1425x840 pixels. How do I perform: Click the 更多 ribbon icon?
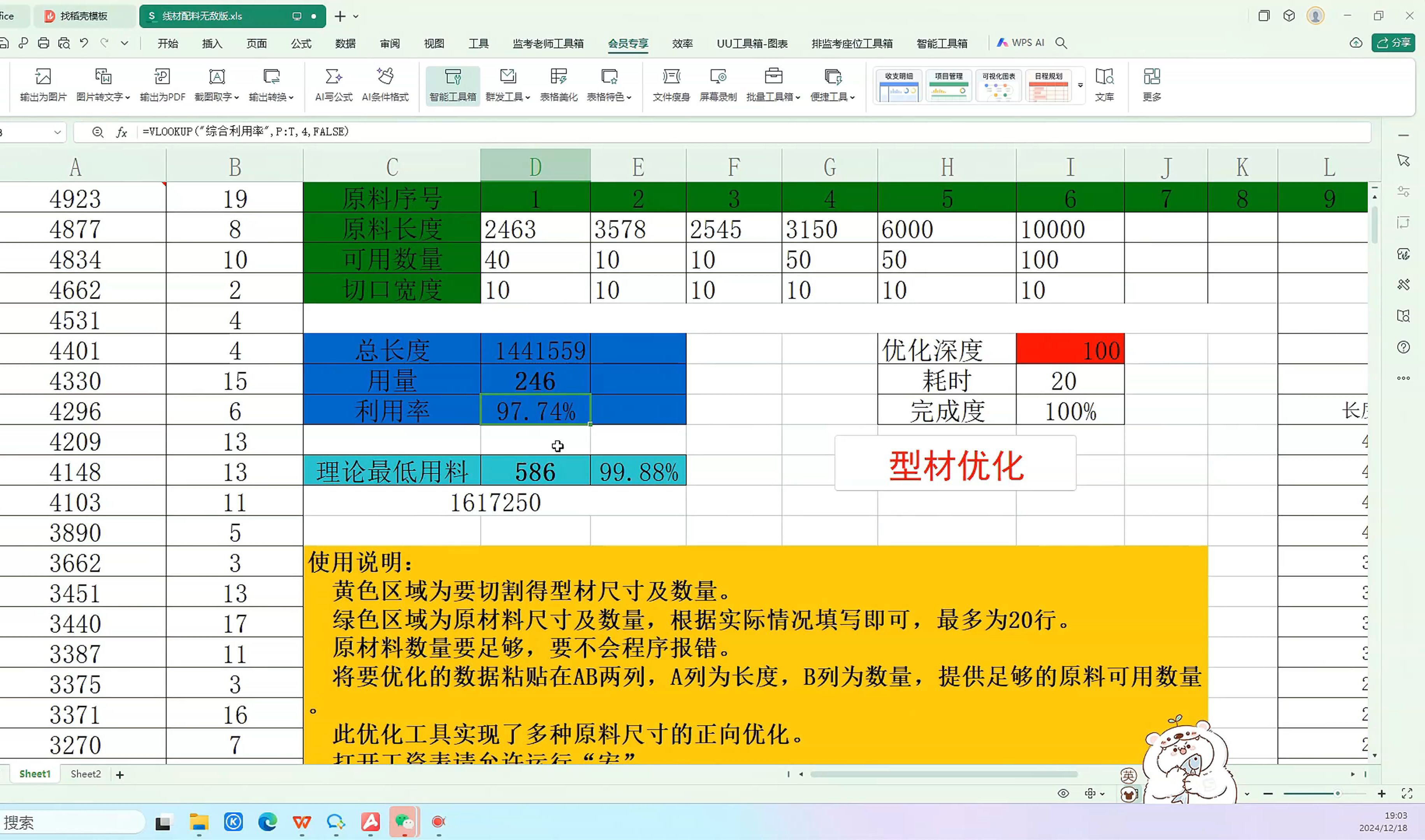[1151, 85]
